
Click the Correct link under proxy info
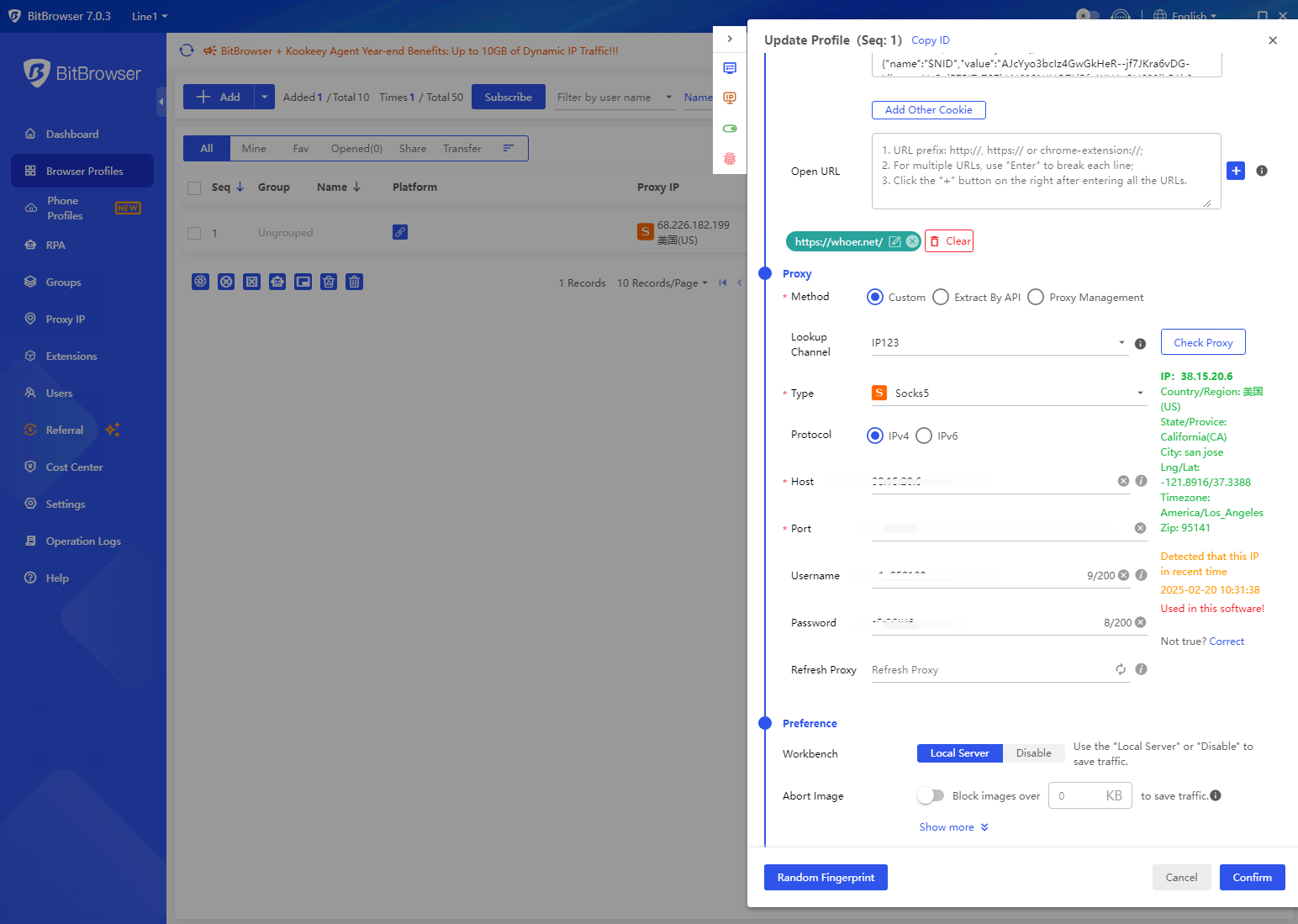point(1227,641)
